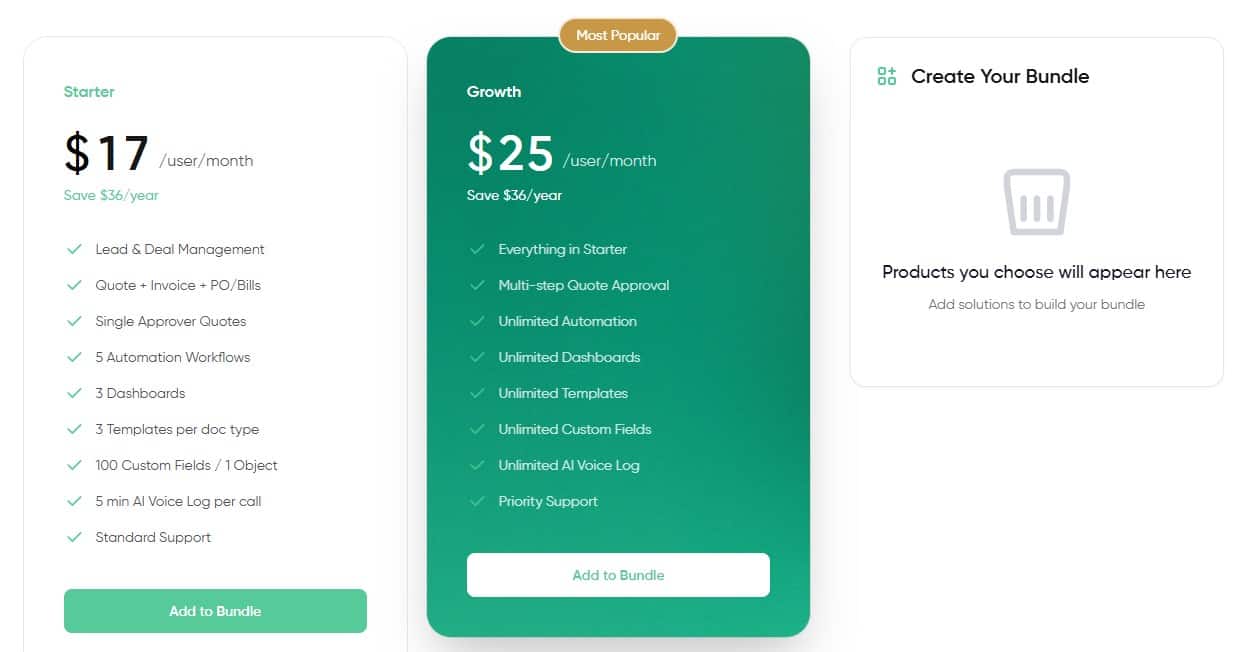Click checkmark beside Standard Support
The width and height of the screenshot is (1258, 652).
pyautogui.click(x=76, y=537)
